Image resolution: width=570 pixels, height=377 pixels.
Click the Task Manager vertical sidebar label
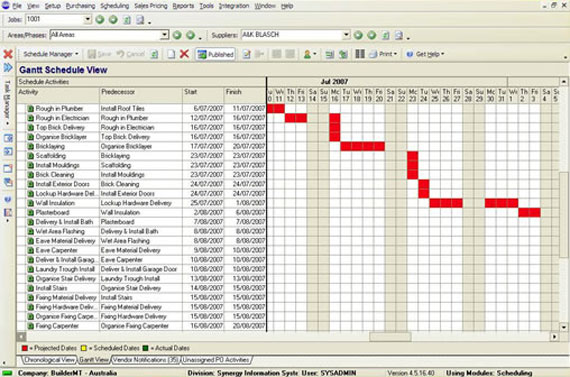point(7,100)
